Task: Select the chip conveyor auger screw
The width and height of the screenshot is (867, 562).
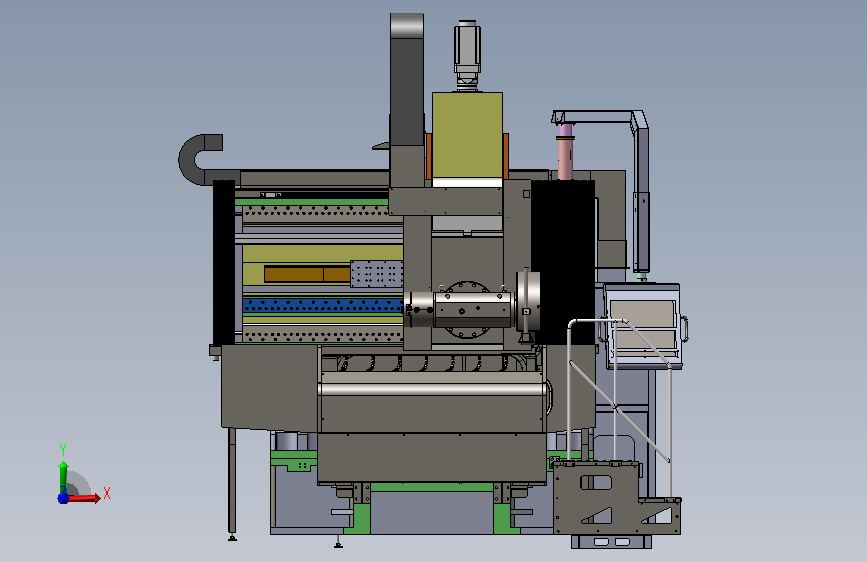Action: pos(431,363)
